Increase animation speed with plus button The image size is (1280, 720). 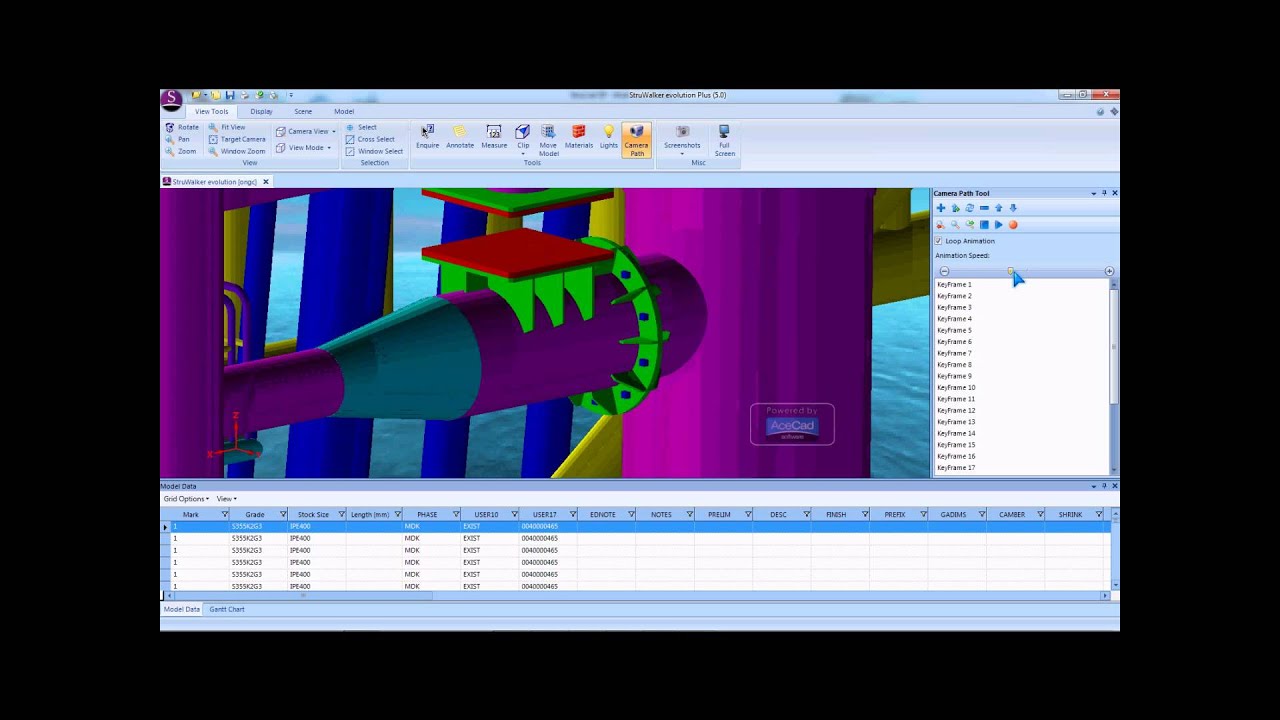click(x=1109, y=271)
